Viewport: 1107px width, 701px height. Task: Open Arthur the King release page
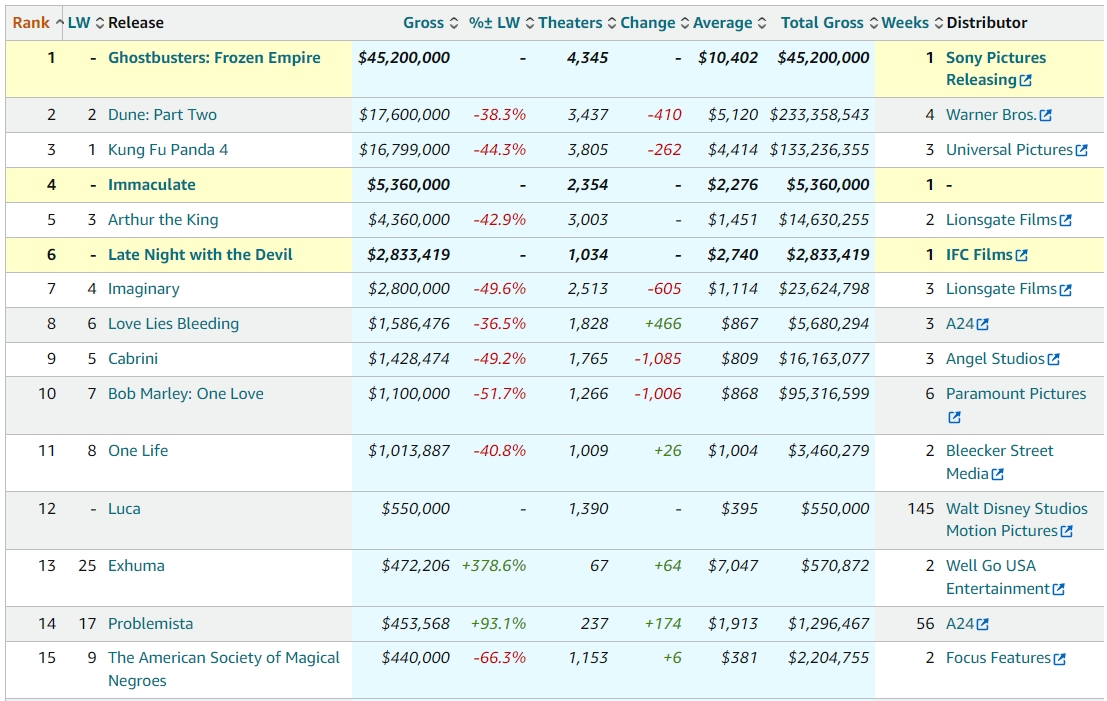point(163,220)
